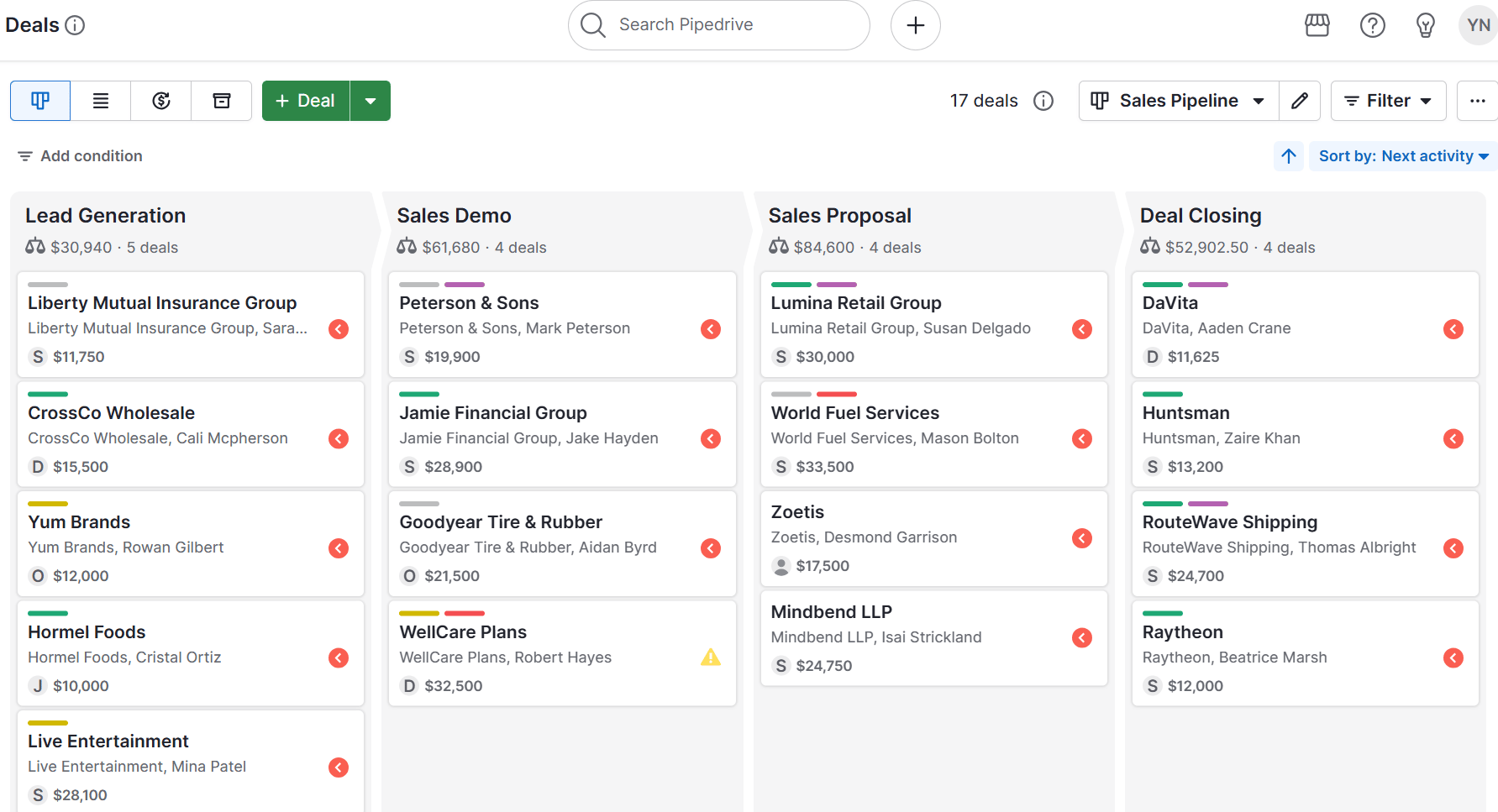Open quick add plus button

916,25
